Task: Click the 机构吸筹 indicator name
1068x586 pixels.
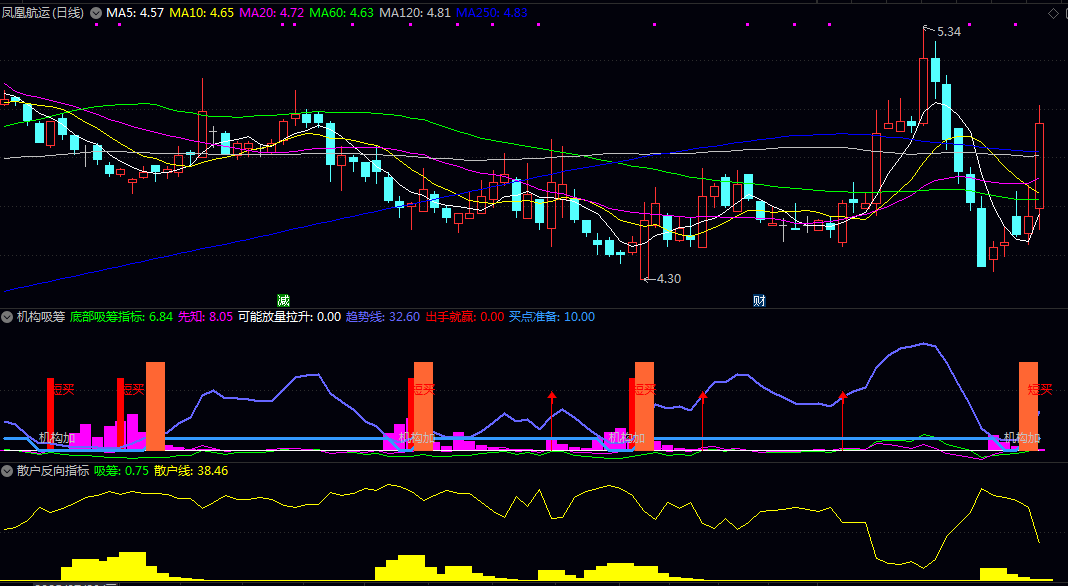Action: (41, 317)
